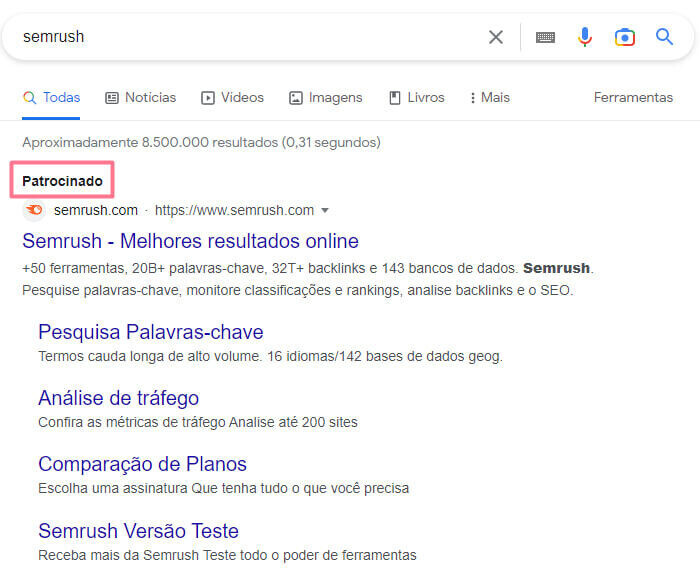Select the Todas tab
The height and width of the screenshot is (582, 700).
tap(51, 98)
